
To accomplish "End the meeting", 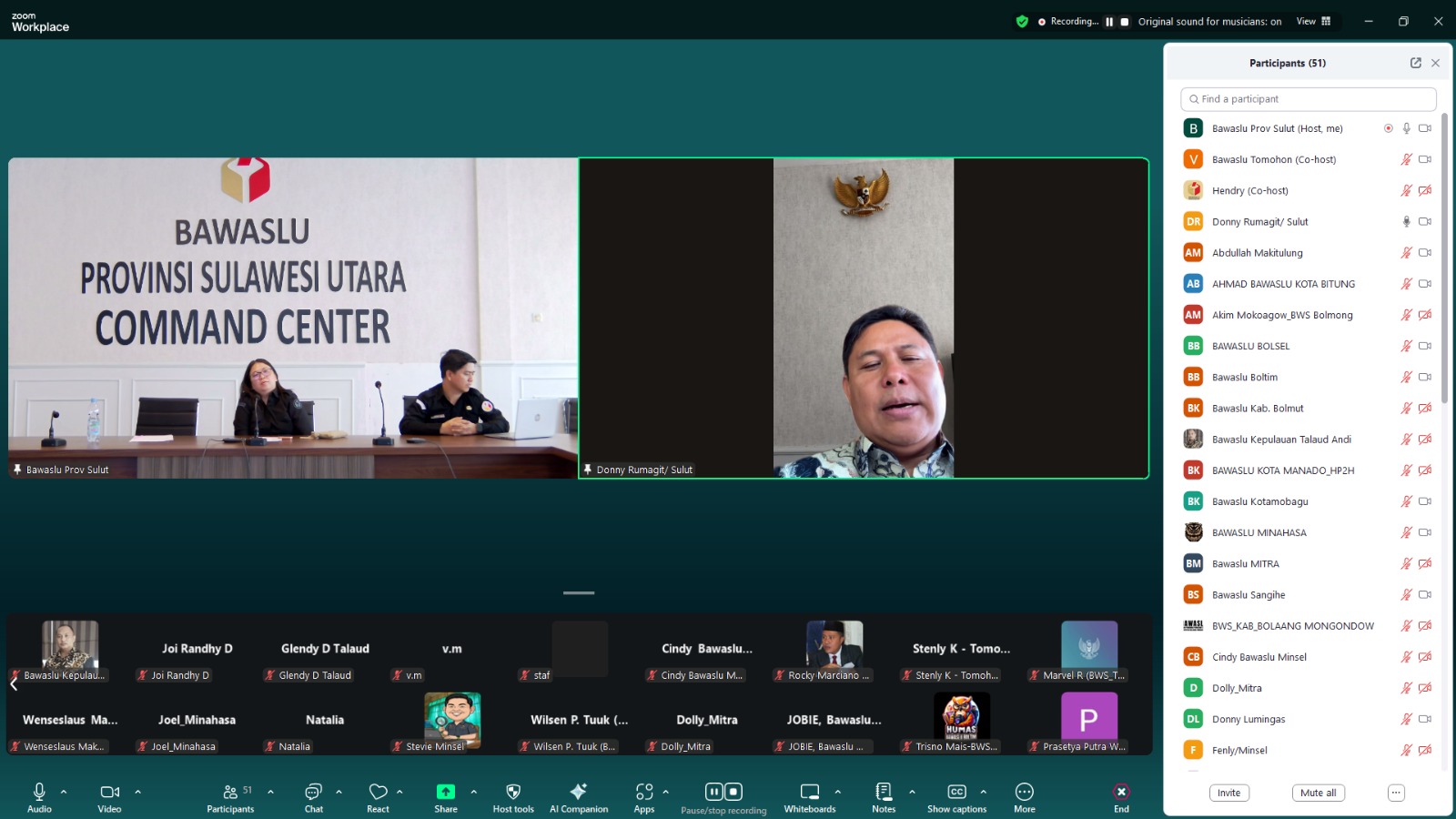I will 1121,797.
